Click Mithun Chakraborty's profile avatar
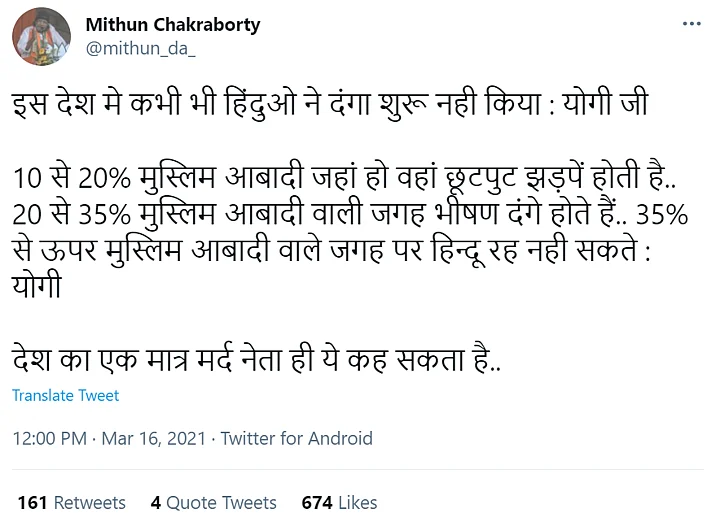This screenshot has width=720, height=526. coord(41,35)
